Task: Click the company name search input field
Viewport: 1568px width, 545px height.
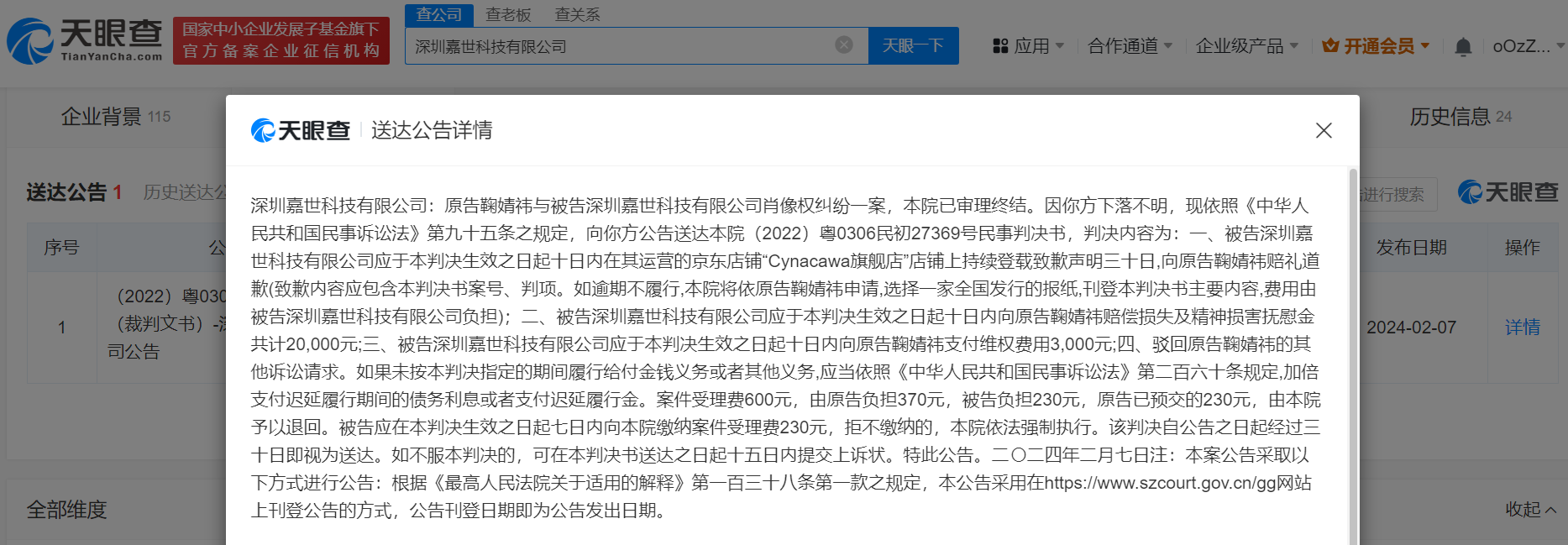Action: pos(621,46)
